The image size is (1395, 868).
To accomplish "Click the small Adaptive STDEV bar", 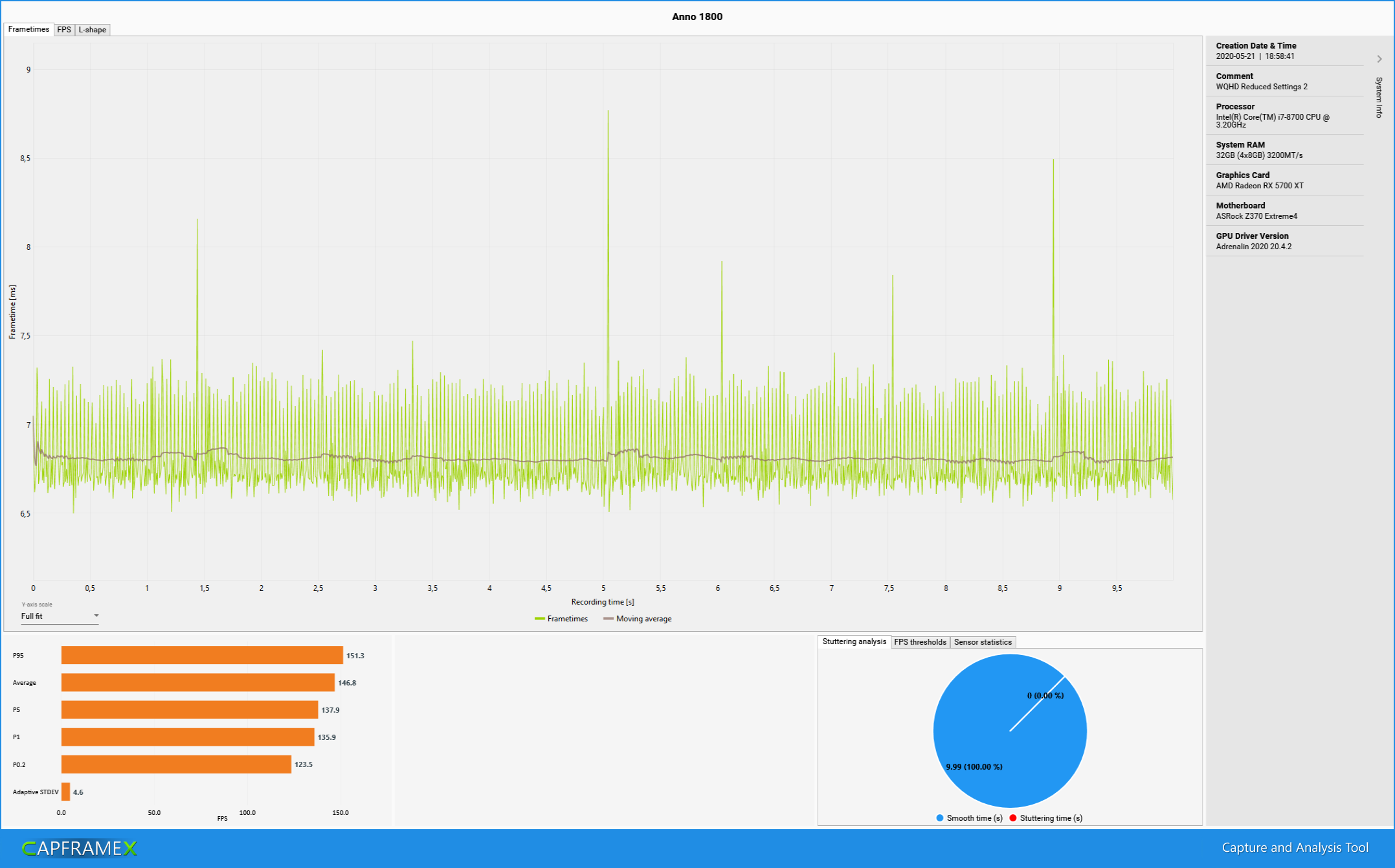I will (65, 792).
